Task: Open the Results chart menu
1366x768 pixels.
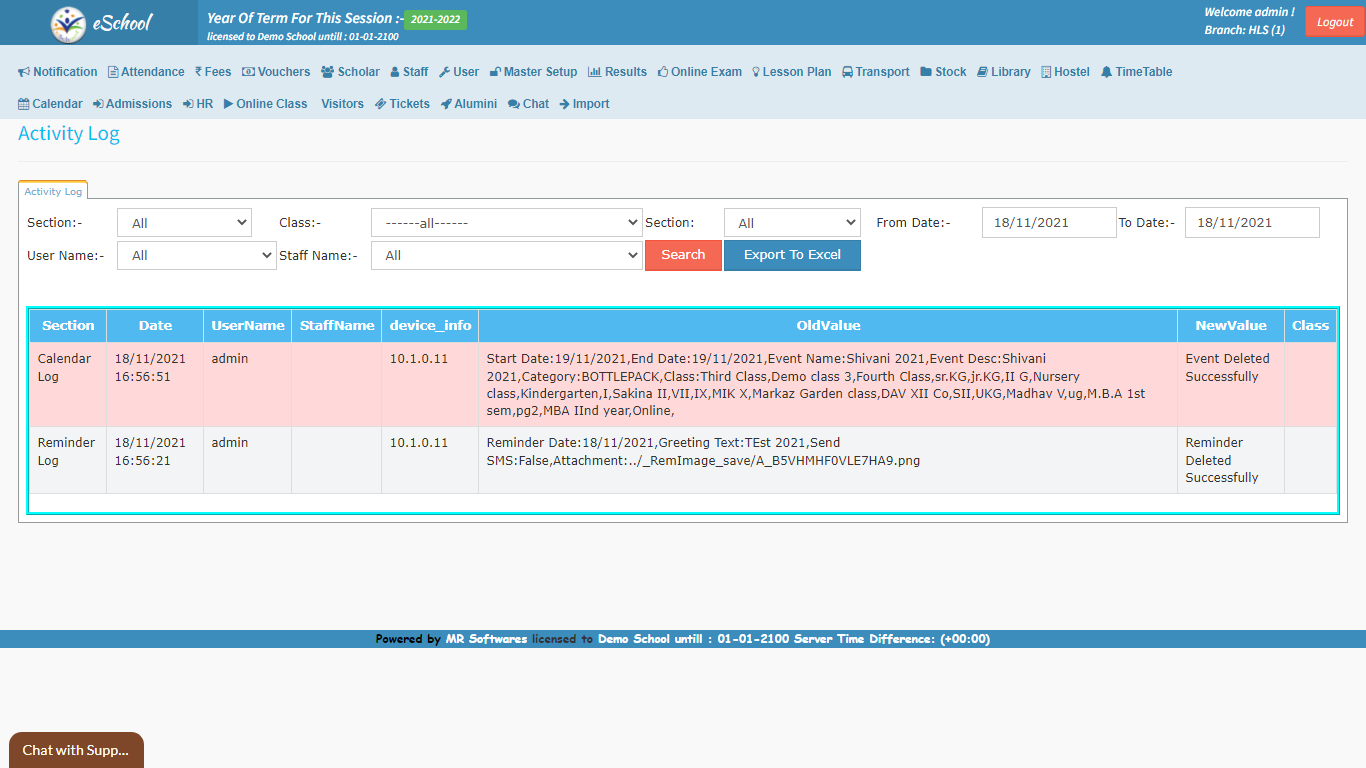Action: pyautogui.click(x=617, y=72)
